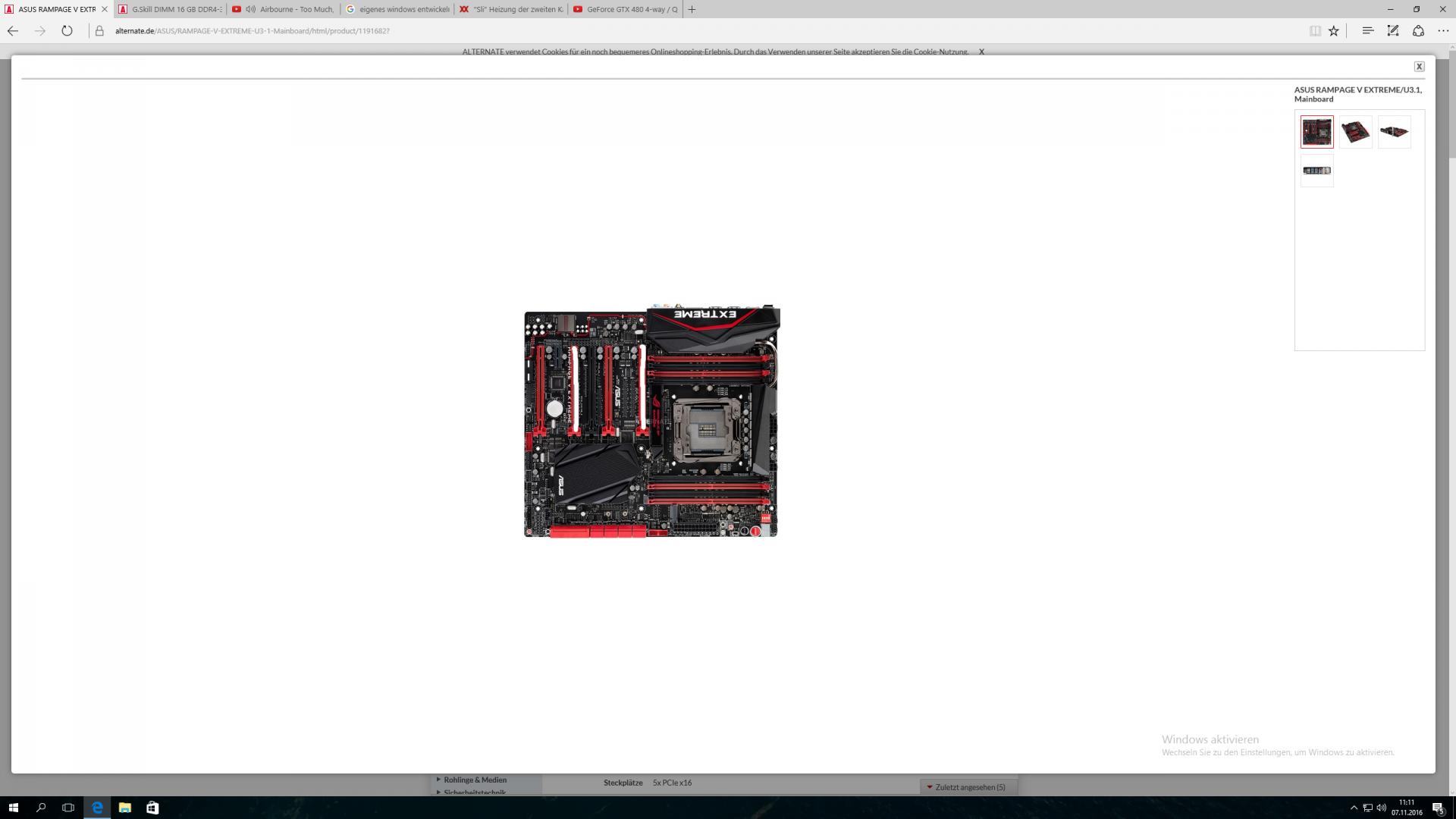Click the browser refresh icon

click(67, 31)
